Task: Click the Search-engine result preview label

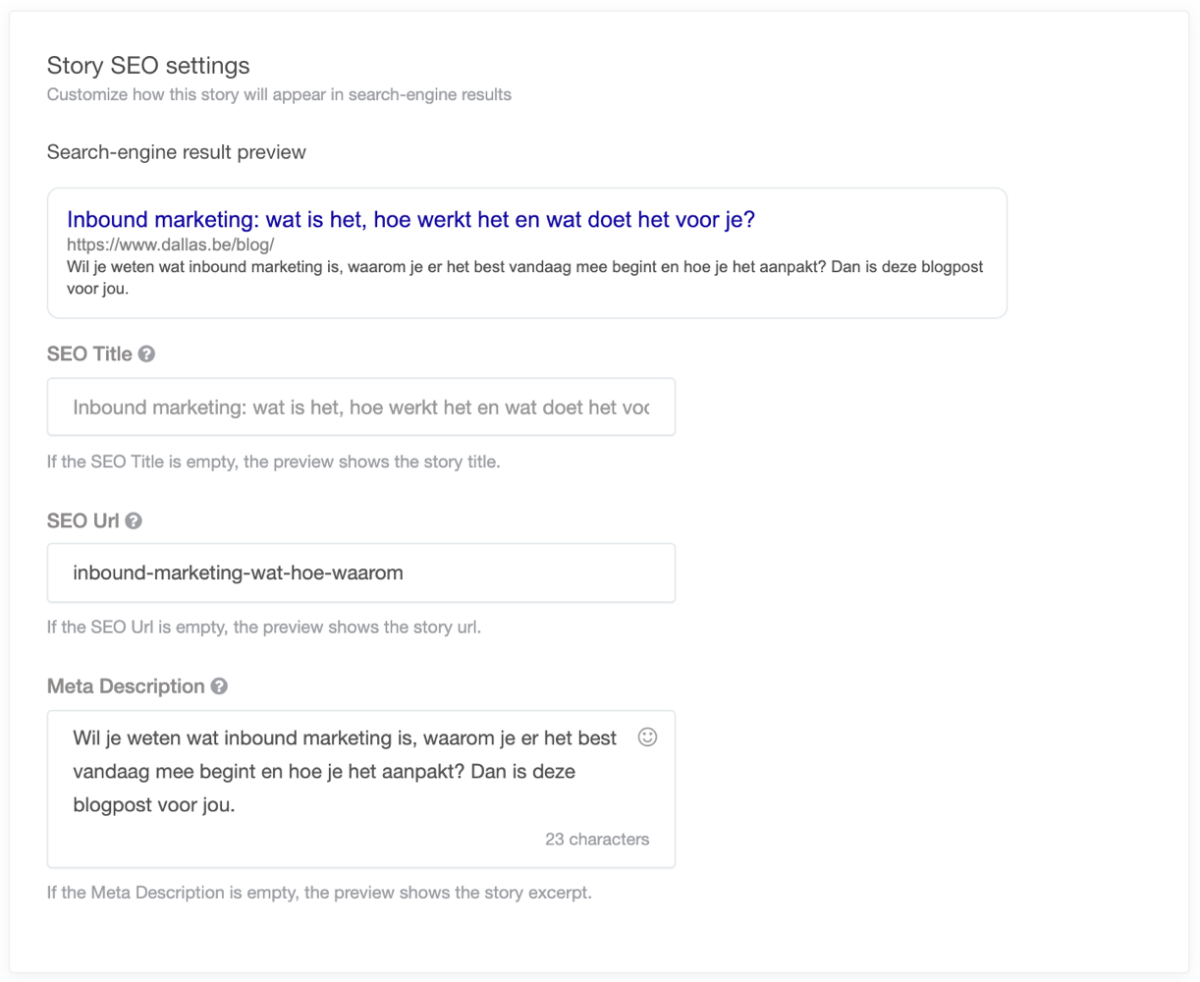Action: pyautogui.click(x=176, y=153)
